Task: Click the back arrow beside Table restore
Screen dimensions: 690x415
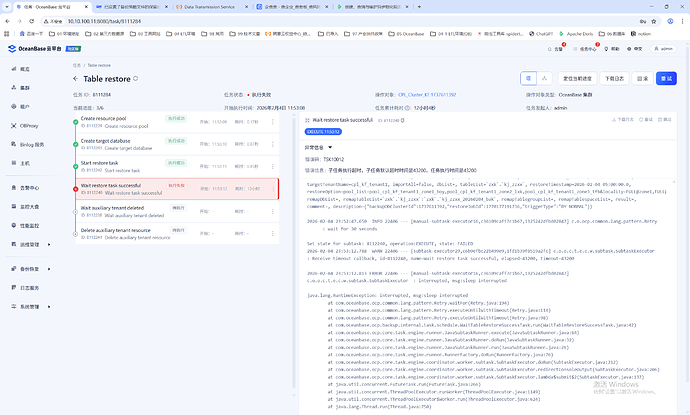Action: pyautogui.click(x=74, y=77)
